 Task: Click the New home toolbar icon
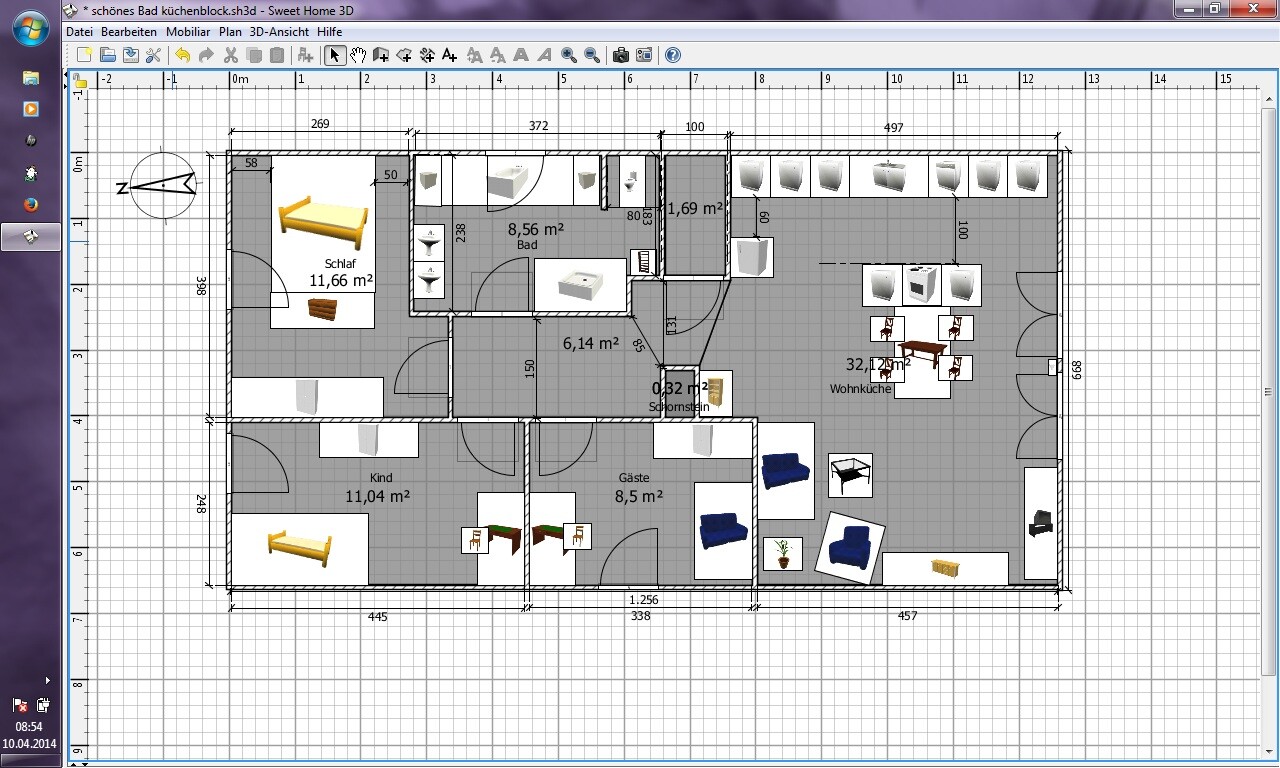point(84,55)
